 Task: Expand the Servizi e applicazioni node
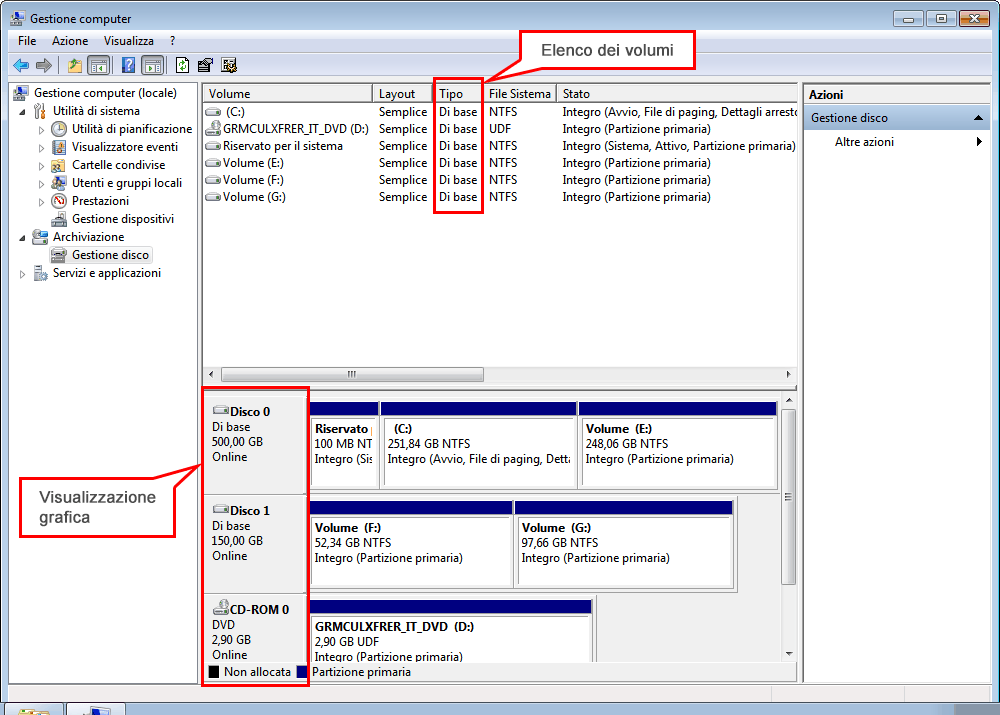tap(22, 274)
